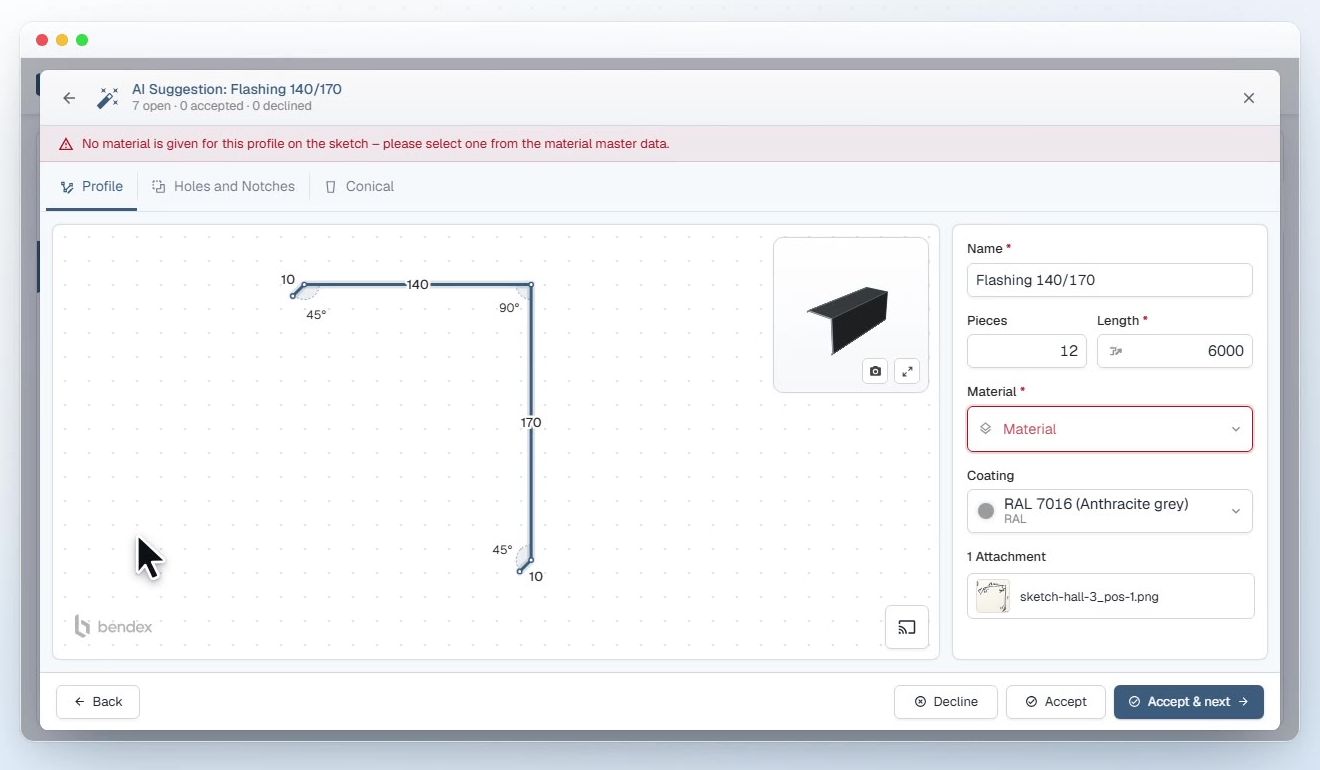Select the 170 dimension label
Screen dimensions: 1320x770
531,423
